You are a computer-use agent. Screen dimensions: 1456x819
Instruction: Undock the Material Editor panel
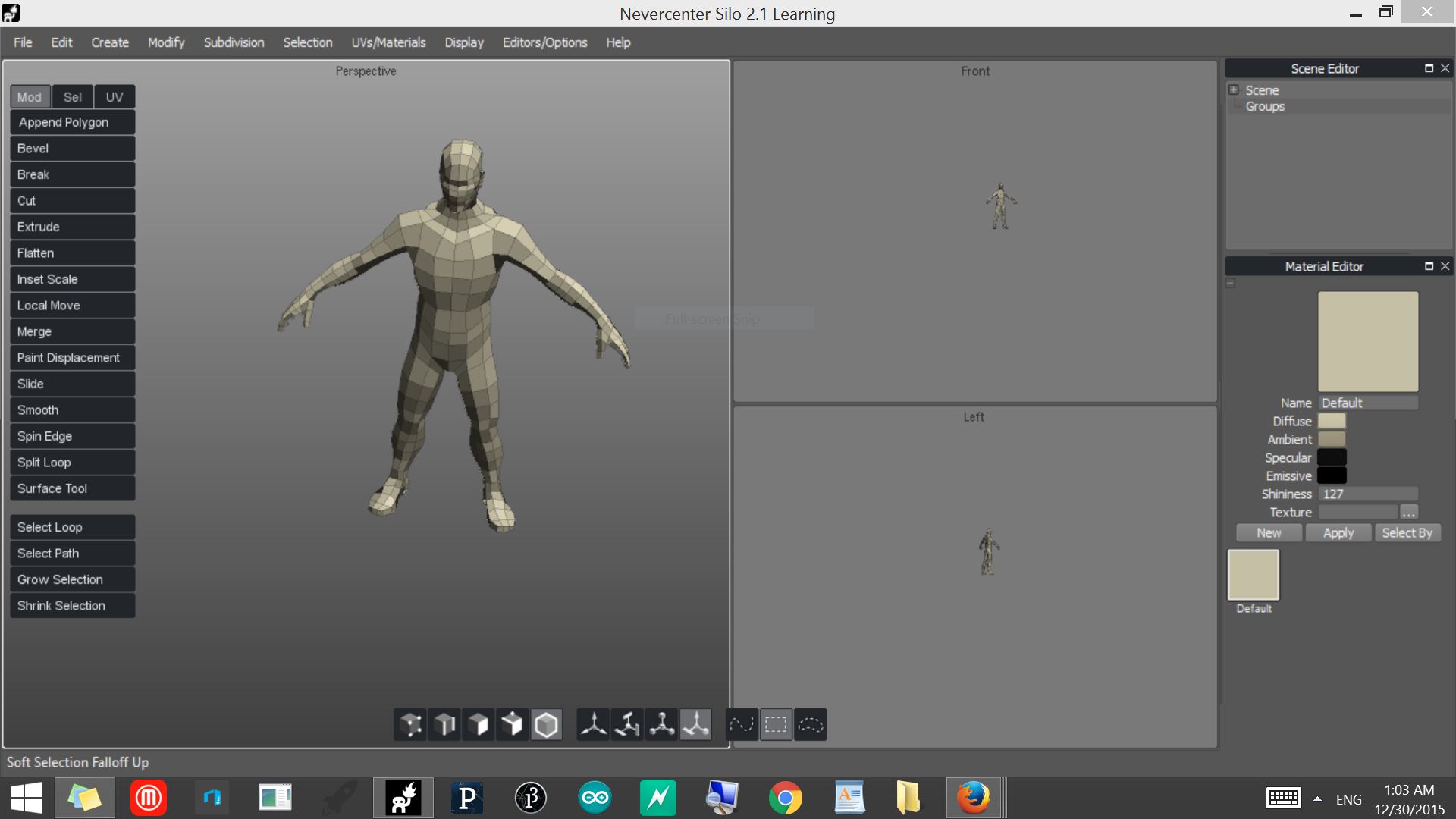pyautogui.click(x=1429, y=266)
